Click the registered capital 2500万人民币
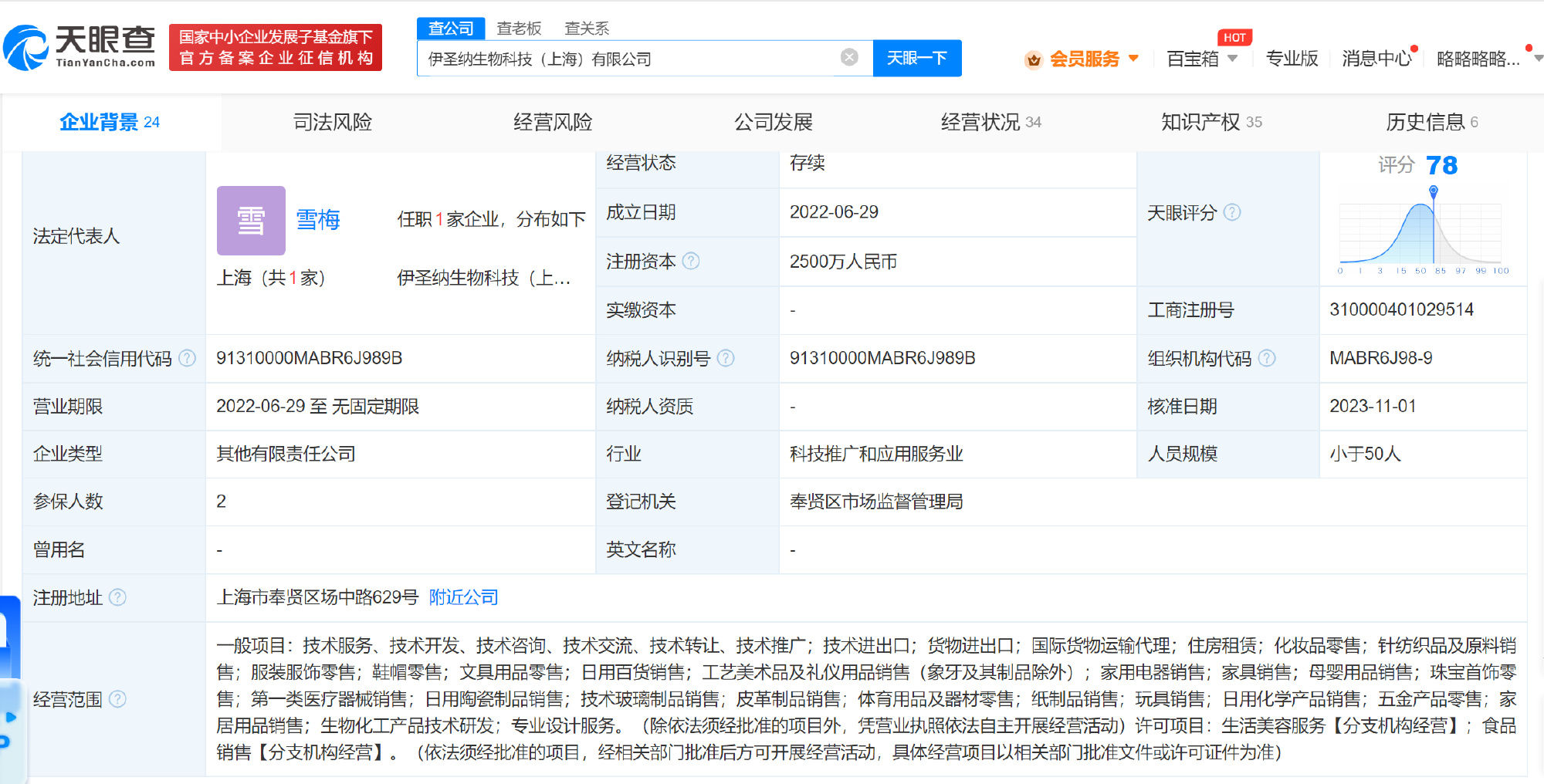 tap(843, 262)
